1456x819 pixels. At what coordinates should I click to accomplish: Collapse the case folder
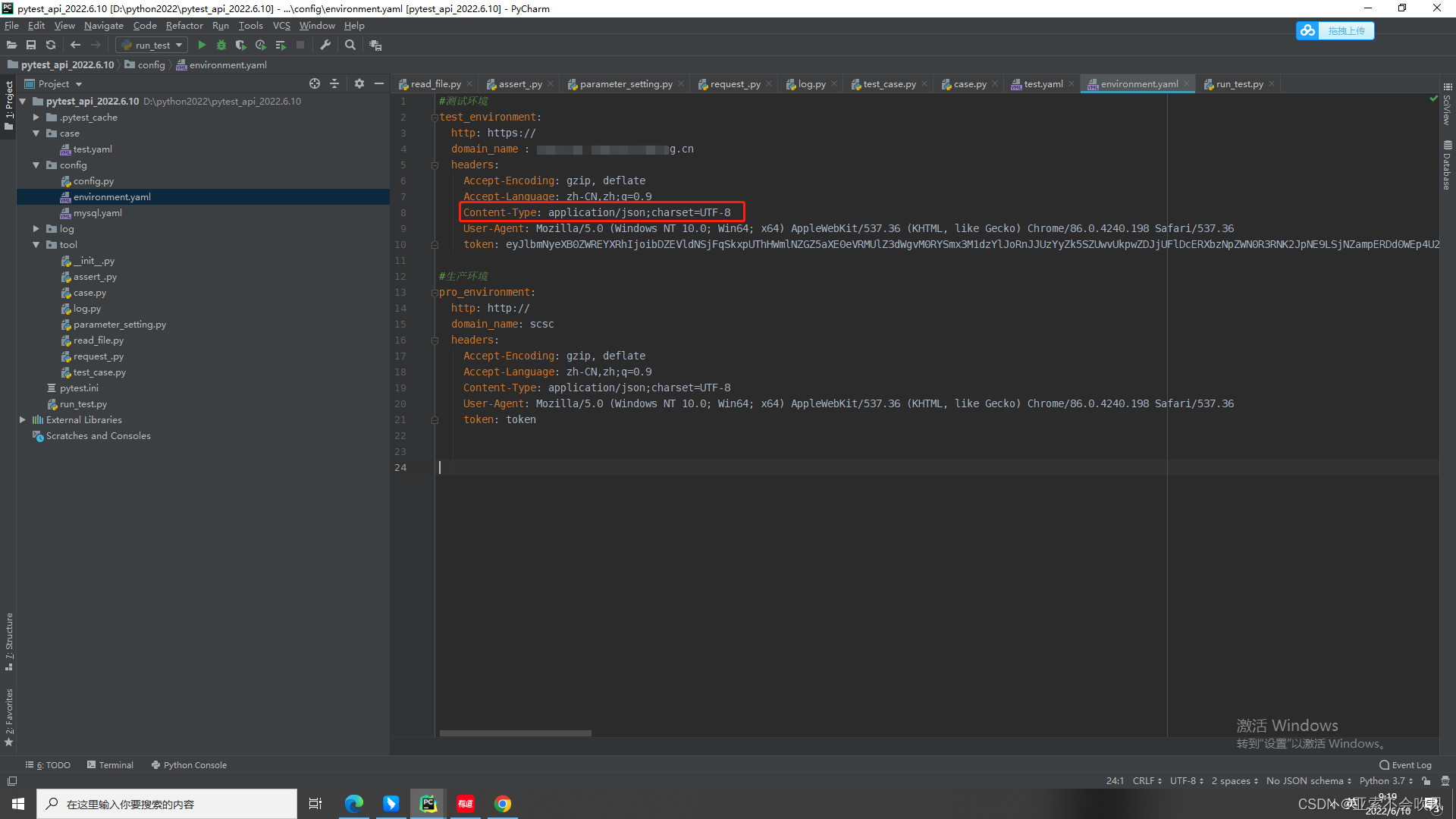point(36,133)
